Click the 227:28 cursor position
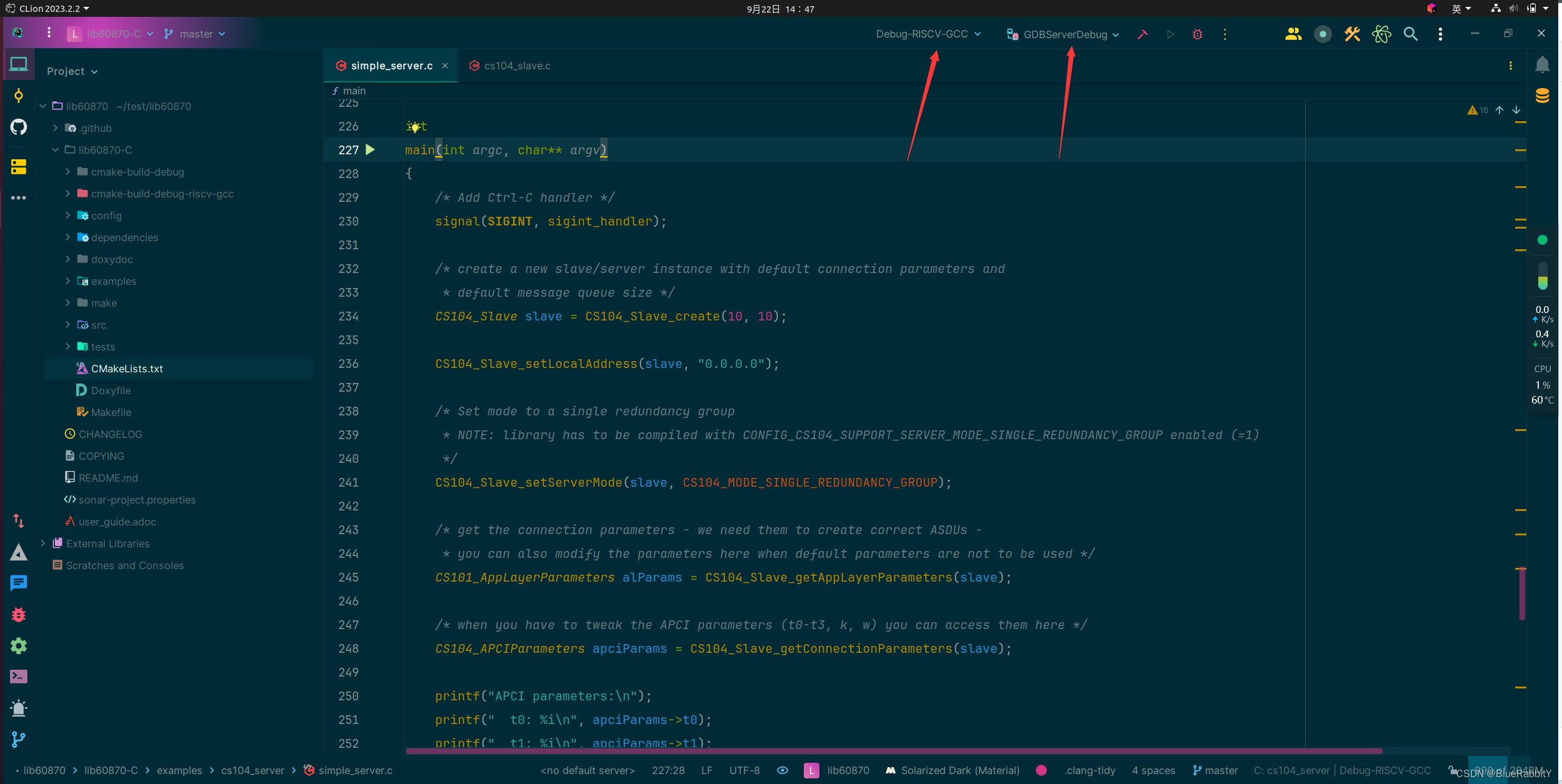 tap(668, 770)
